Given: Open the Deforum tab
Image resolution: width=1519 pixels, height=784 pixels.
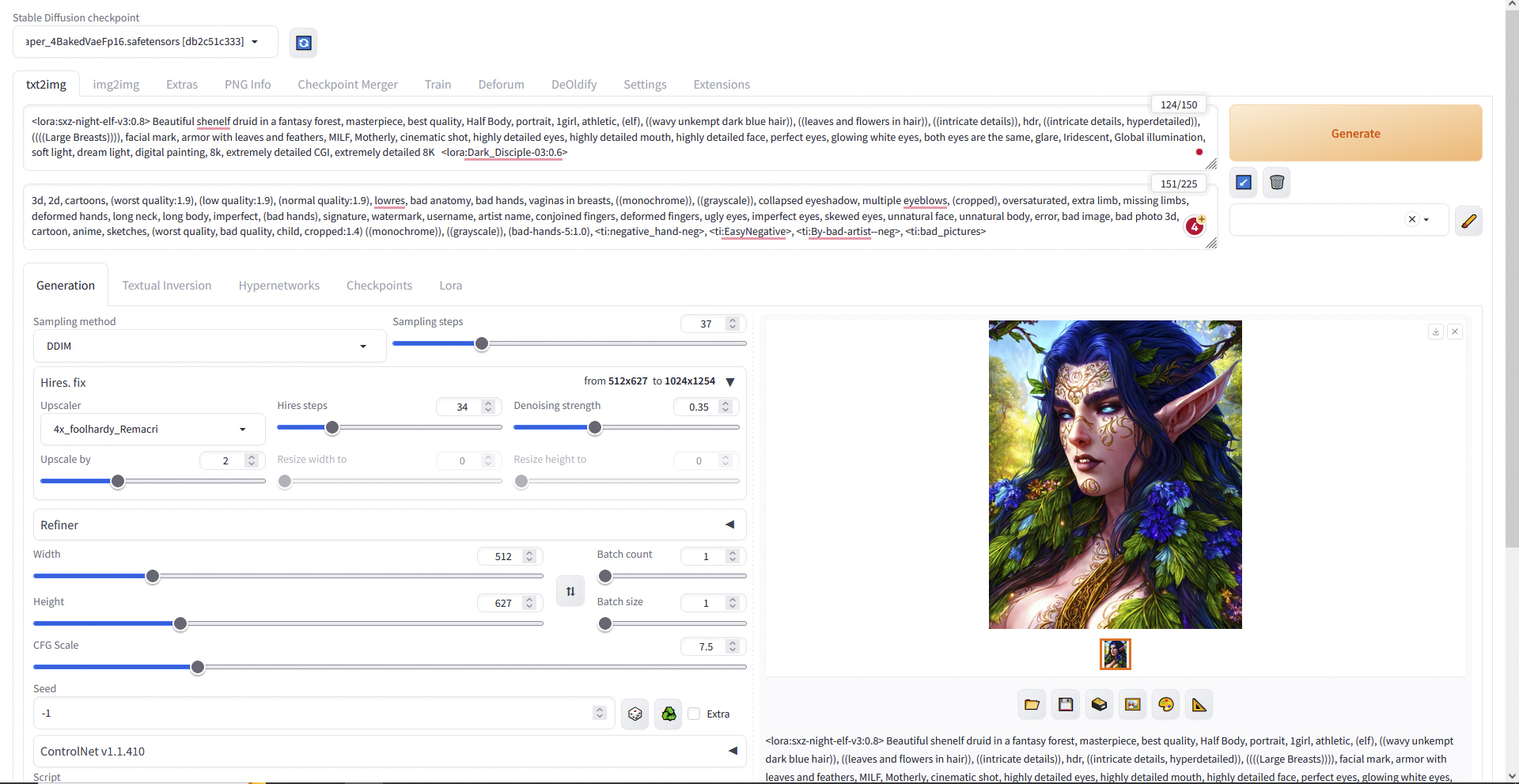Looking at the screenshot, I should coord(501,85).
